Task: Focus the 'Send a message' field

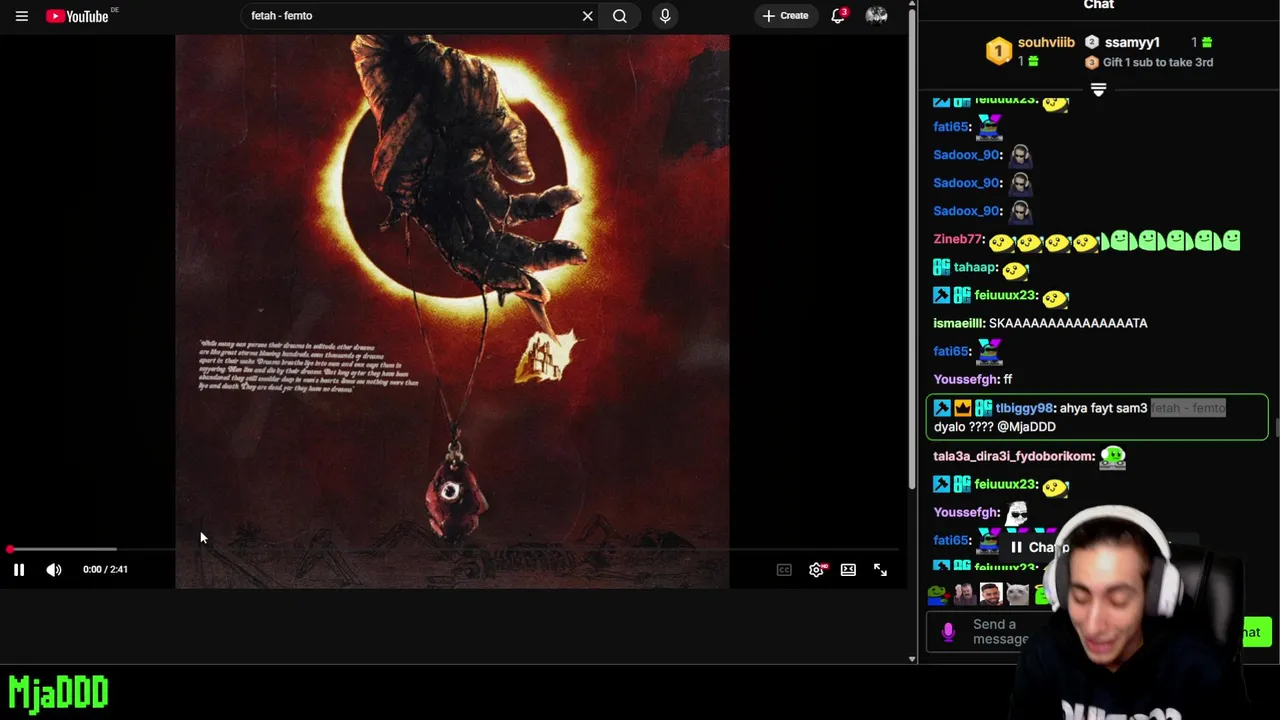Action: click(1000, 632)
